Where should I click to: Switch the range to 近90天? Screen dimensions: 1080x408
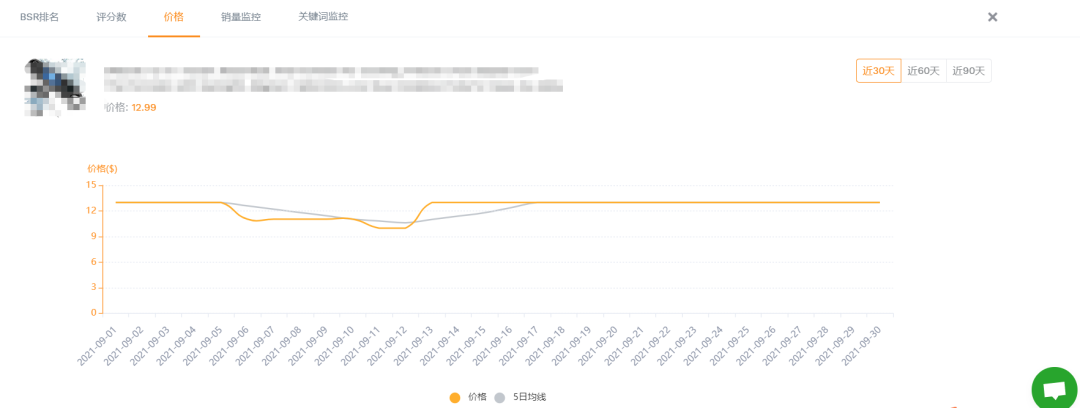[968, 71]
